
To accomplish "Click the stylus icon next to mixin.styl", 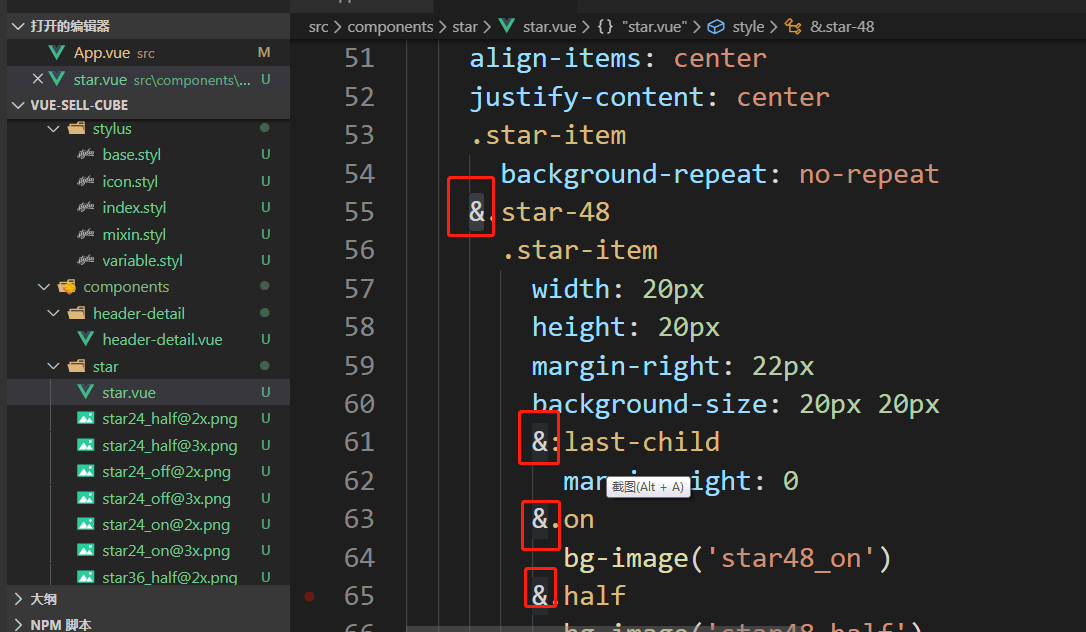I will [x=85, y=234].
